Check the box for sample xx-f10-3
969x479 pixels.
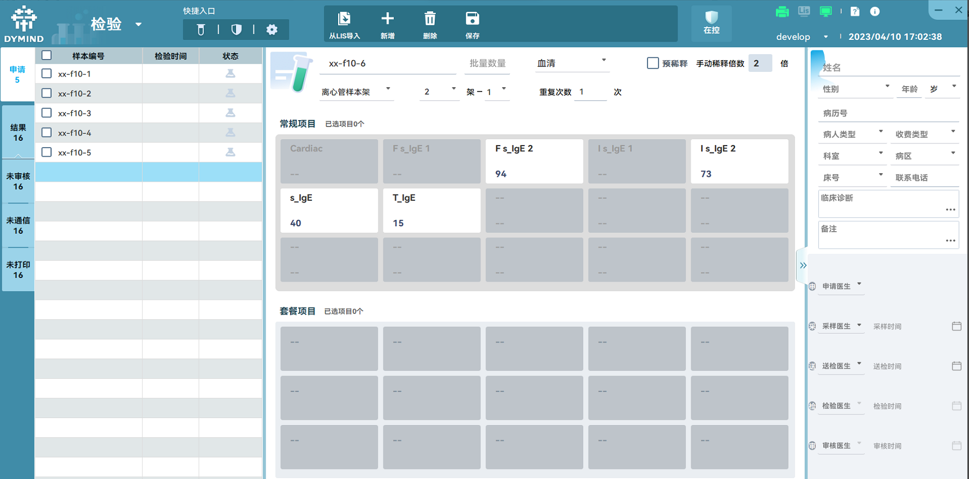click(47, 113)
